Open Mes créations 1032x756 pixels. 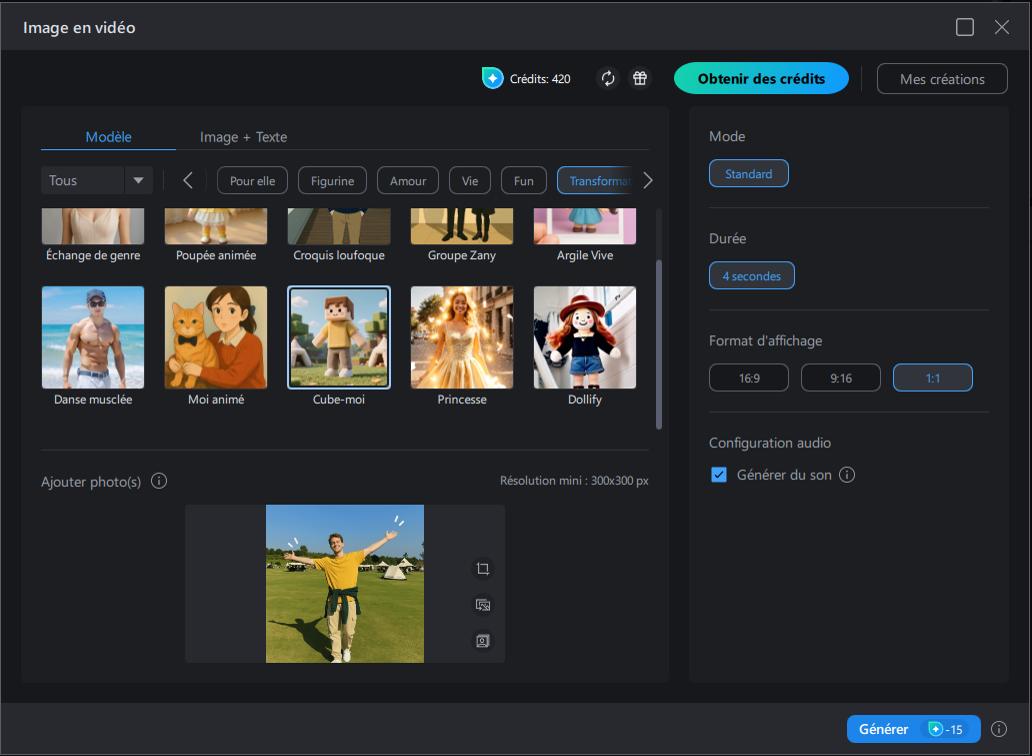click(941, 78)
